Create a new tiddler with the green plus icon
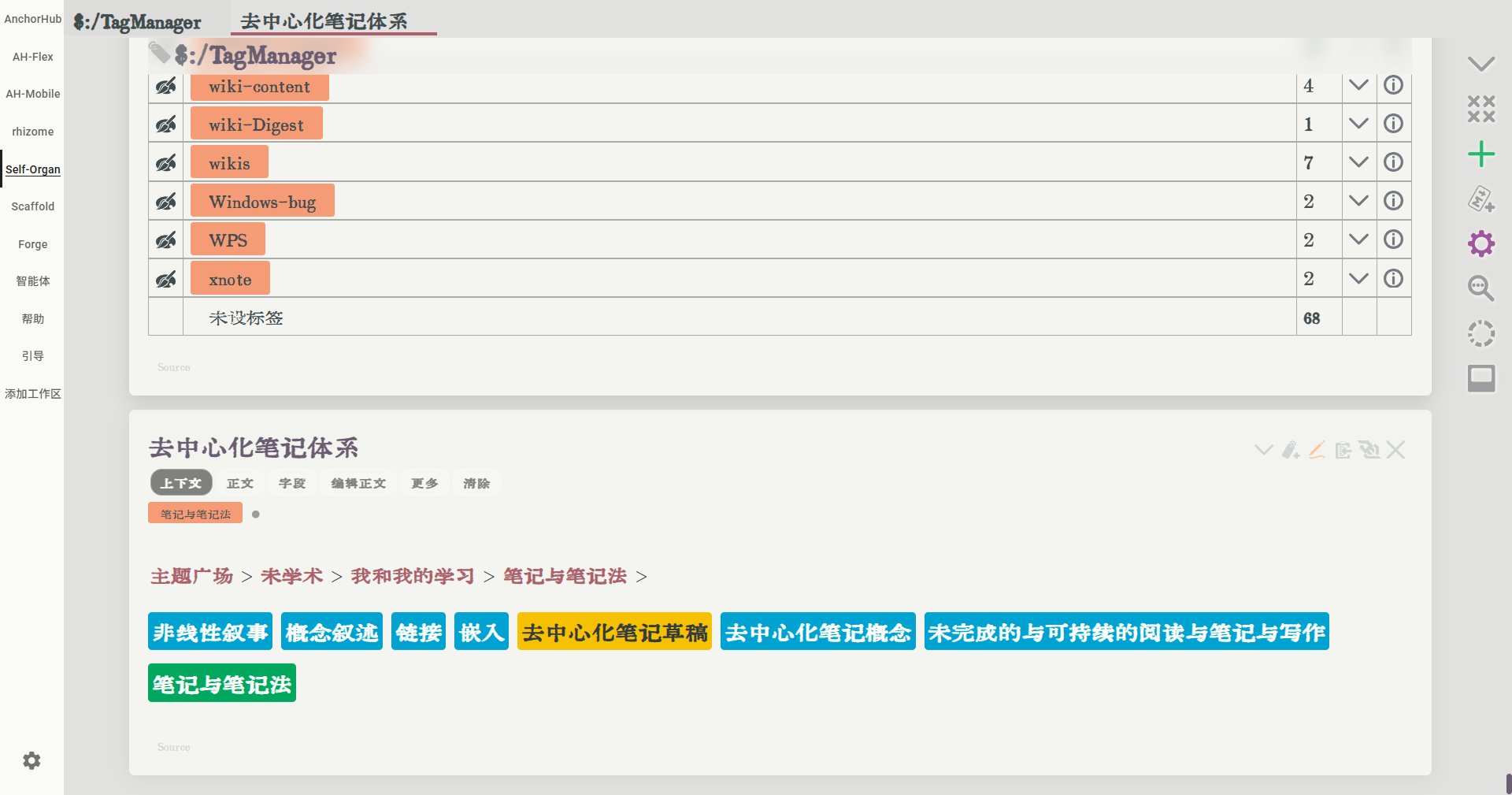1512x795 pixels. [1481, 154]
